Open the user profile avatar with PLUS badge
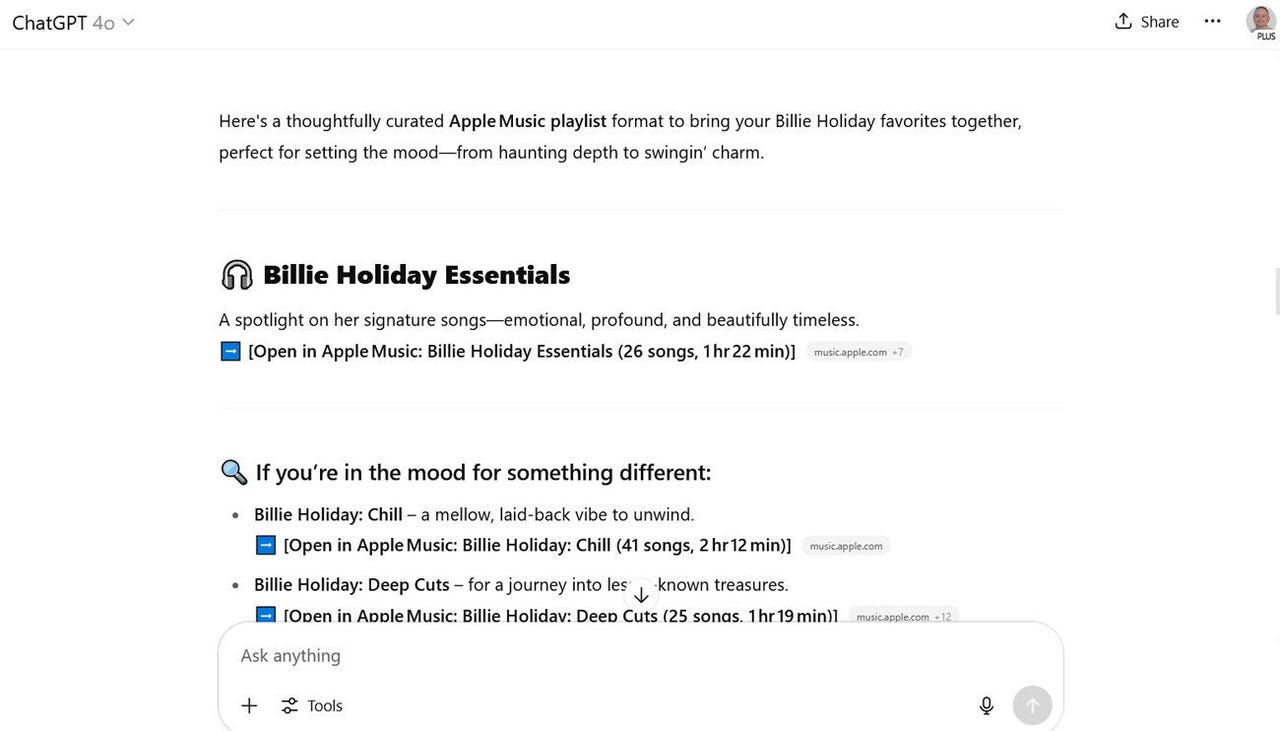 click(1262, 22)
